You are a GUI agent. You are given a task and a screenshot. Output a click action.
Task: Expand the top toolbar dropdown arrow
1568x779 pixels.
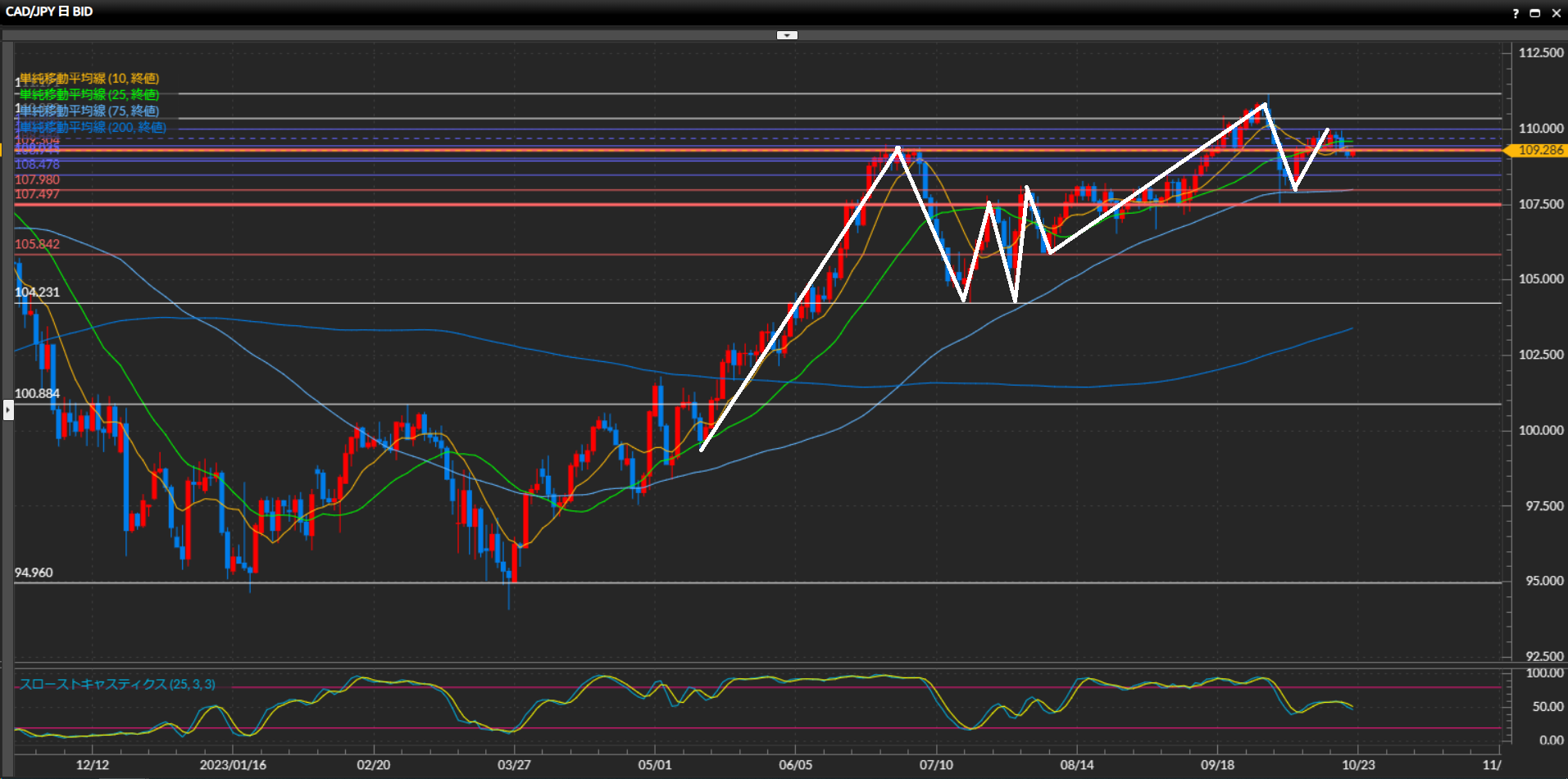pyautogui.click(x=787, y=35)
